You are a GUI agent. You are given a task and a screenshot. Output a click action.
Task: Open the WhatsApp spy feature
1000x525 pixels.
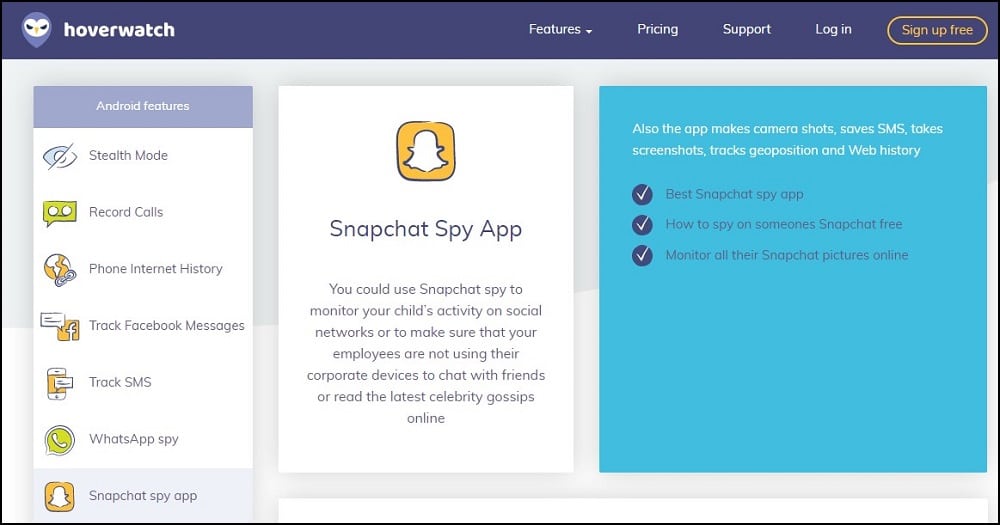[134, 440]
